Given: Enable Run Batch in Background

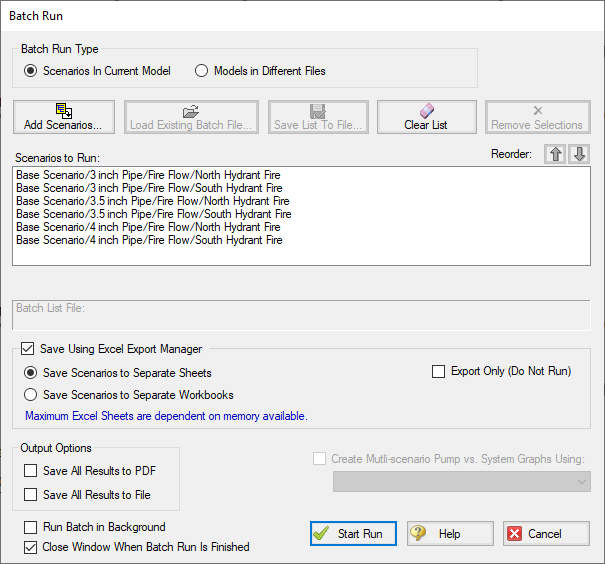Looking at the screenshot, I should (30, 527).
